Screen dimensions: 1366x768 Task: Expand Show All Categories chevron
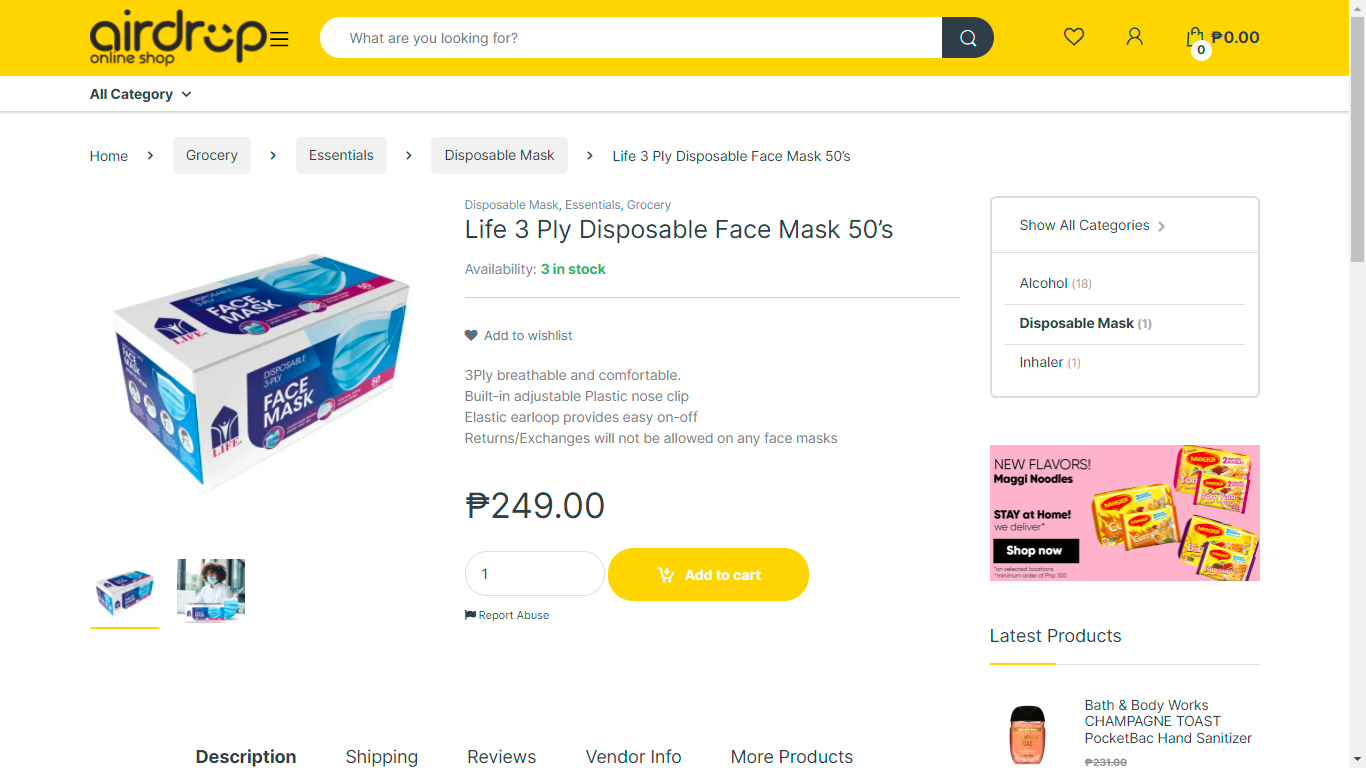tap(1161, 226)
